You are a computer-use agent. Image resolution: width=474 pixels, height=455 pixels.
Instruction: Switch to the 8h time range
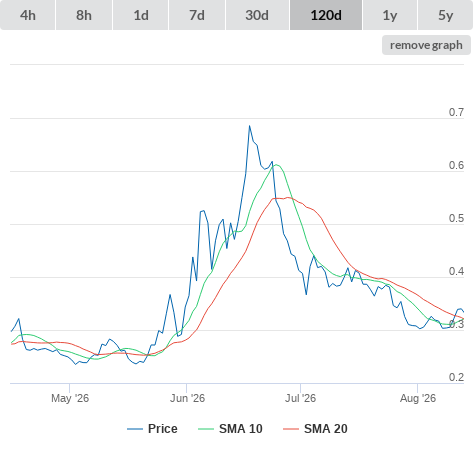(x=84, y=15)
